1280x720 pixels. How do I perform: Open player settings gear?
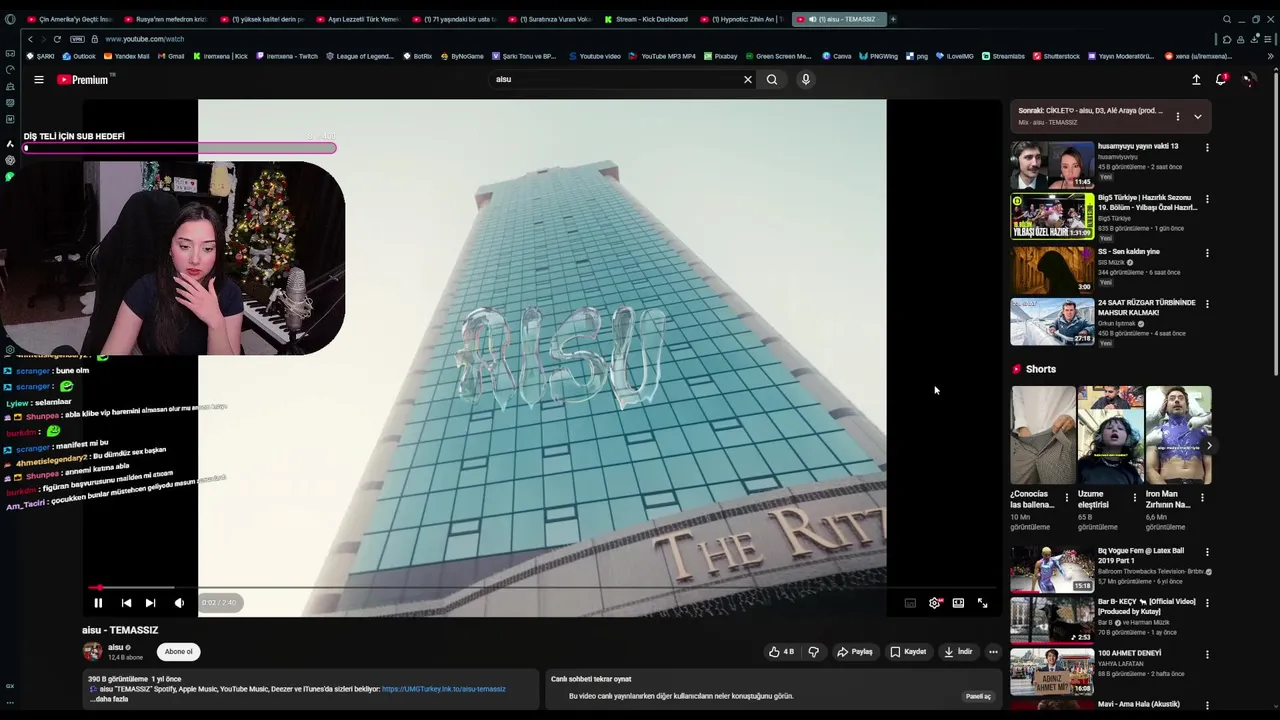(x=935, y=603)
